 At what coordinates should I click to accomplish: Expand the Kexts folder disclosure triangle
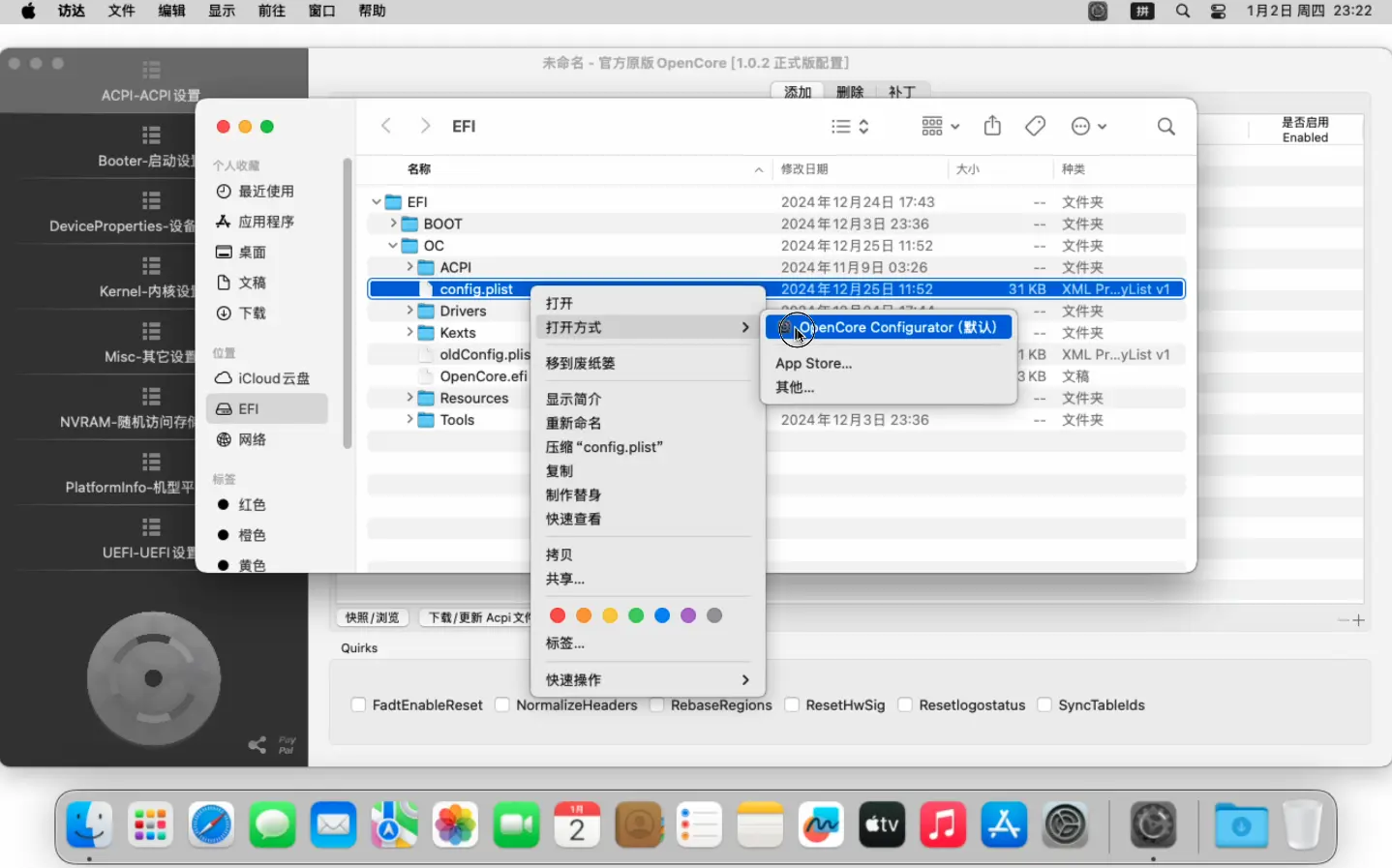pyautogui.click(x=409, y=333)
